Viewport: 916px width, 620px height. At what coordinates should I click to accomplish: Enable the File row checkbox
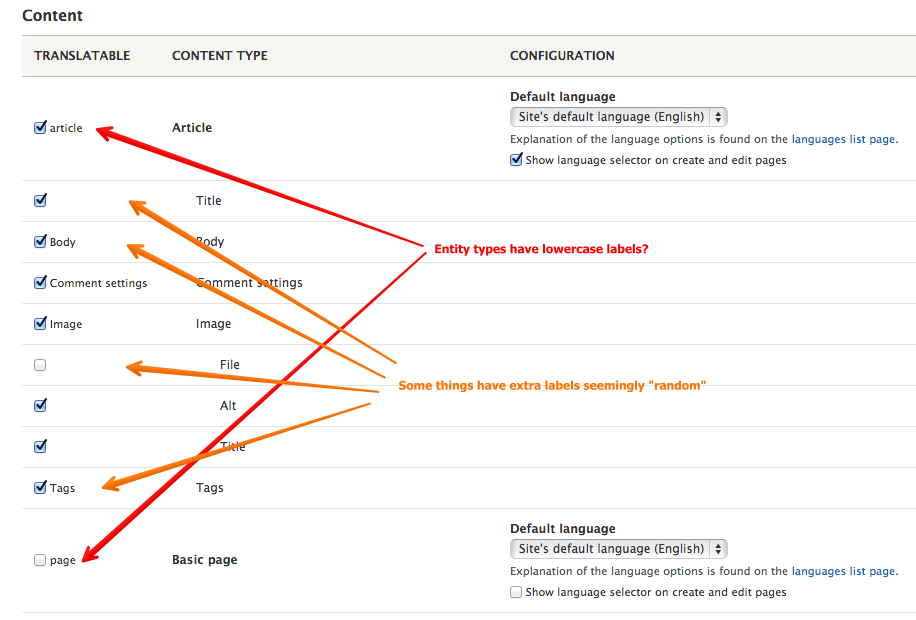point(40,365)
